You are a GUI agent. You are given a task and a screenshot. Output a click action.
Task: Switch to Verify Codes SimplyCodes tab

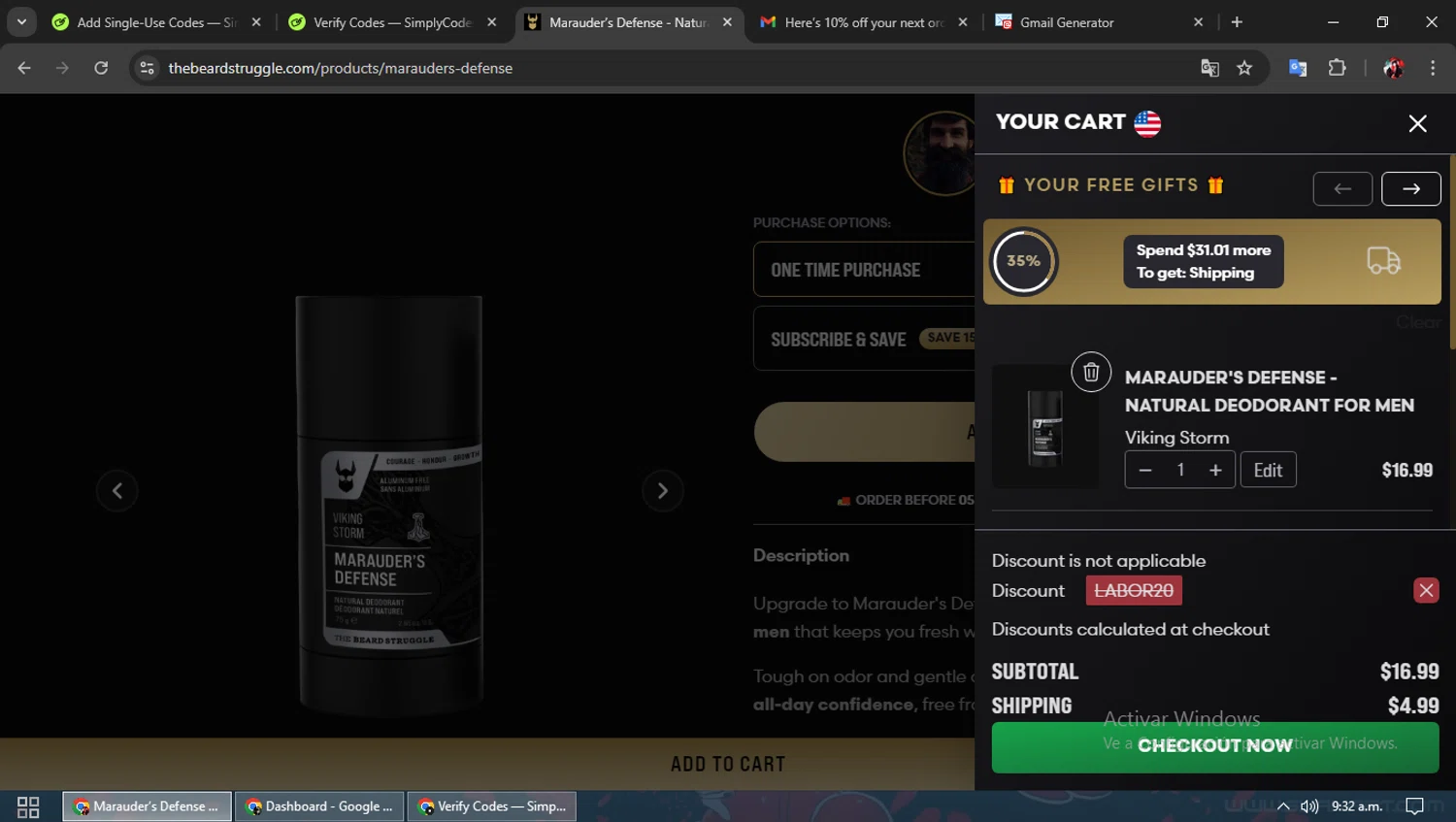point(393,22)
